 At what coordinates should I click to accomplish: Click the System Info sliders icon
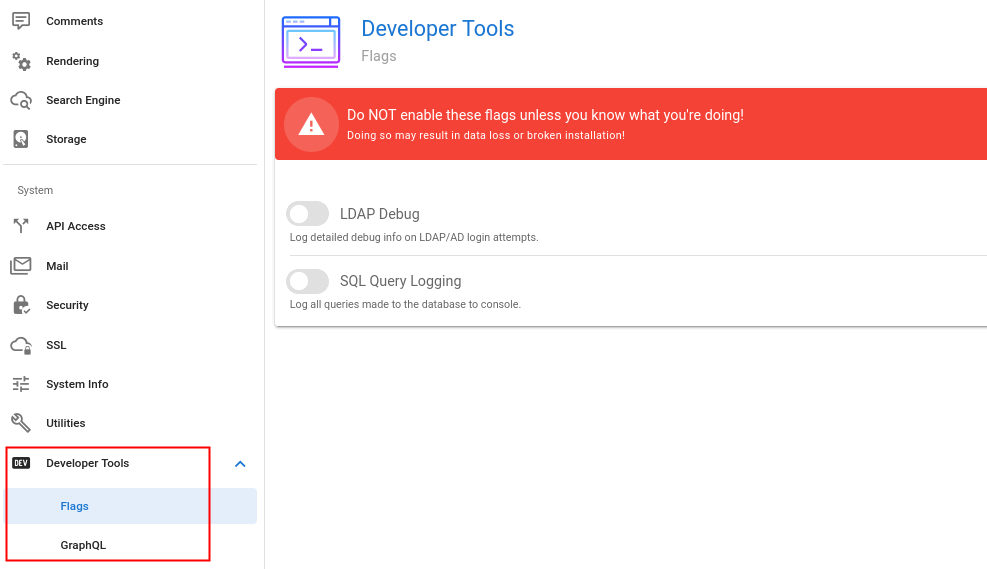[21, 384]
